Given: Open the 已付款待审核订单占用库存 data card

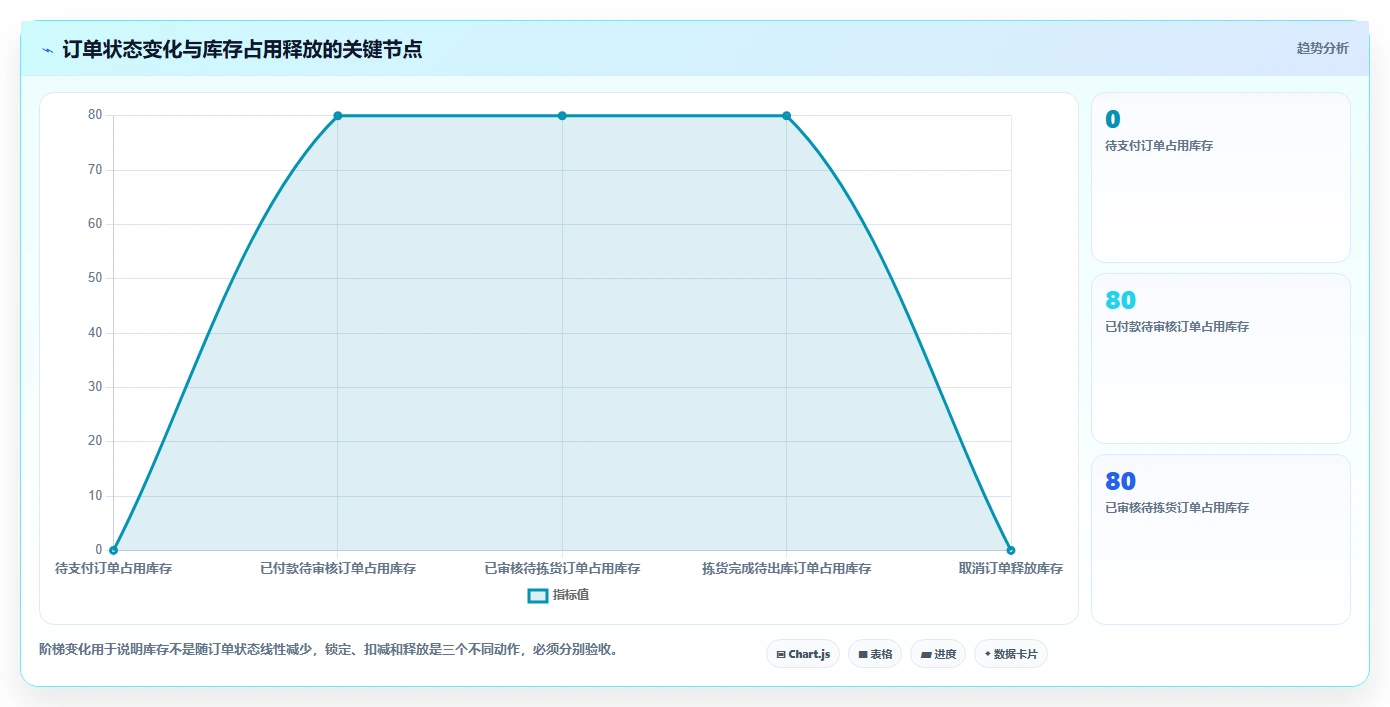Looking at the screenshot, I should (1221, 358).
